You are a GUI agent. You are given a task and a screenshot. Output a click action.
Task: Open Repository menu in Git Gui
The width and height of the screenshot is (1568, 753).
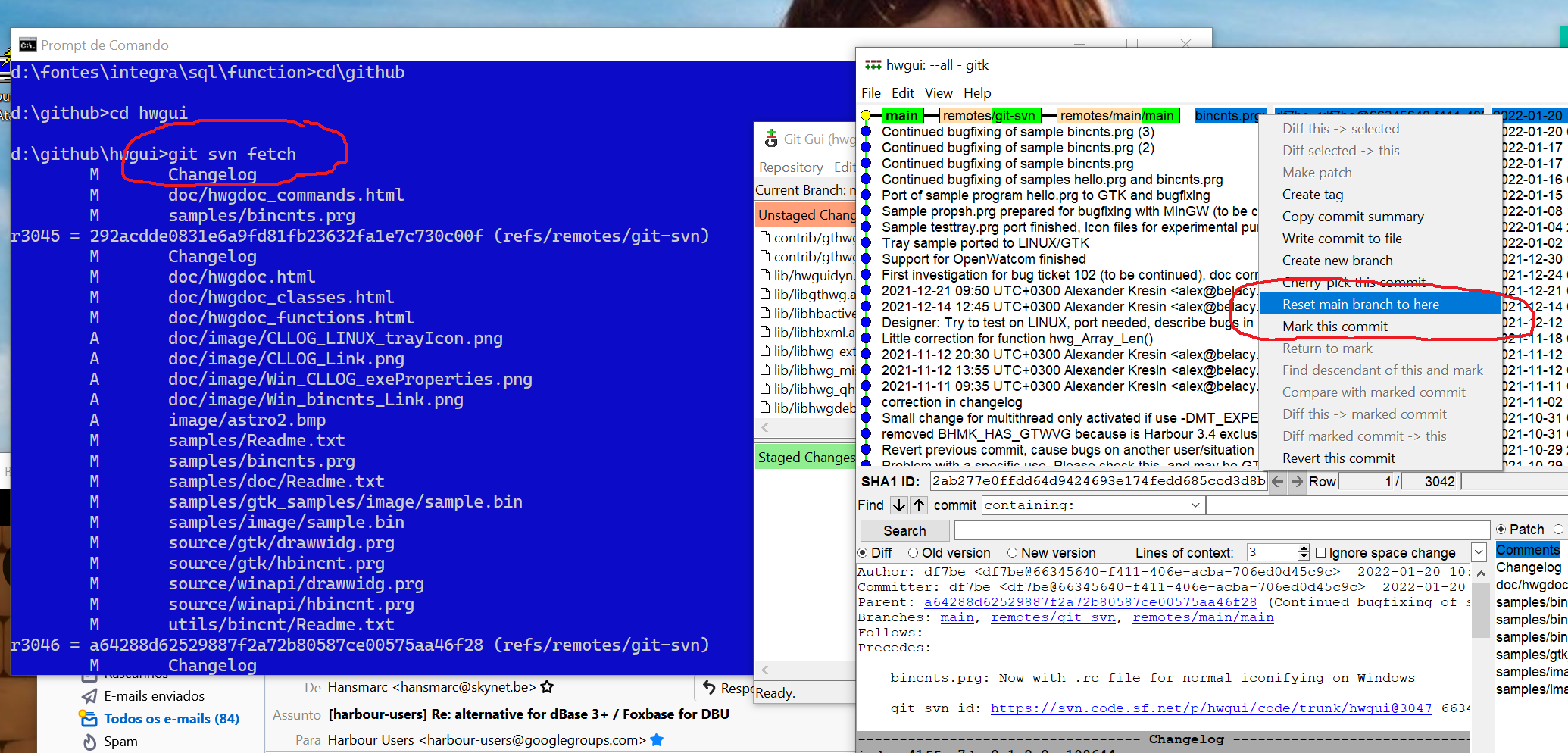pos(791,167)
